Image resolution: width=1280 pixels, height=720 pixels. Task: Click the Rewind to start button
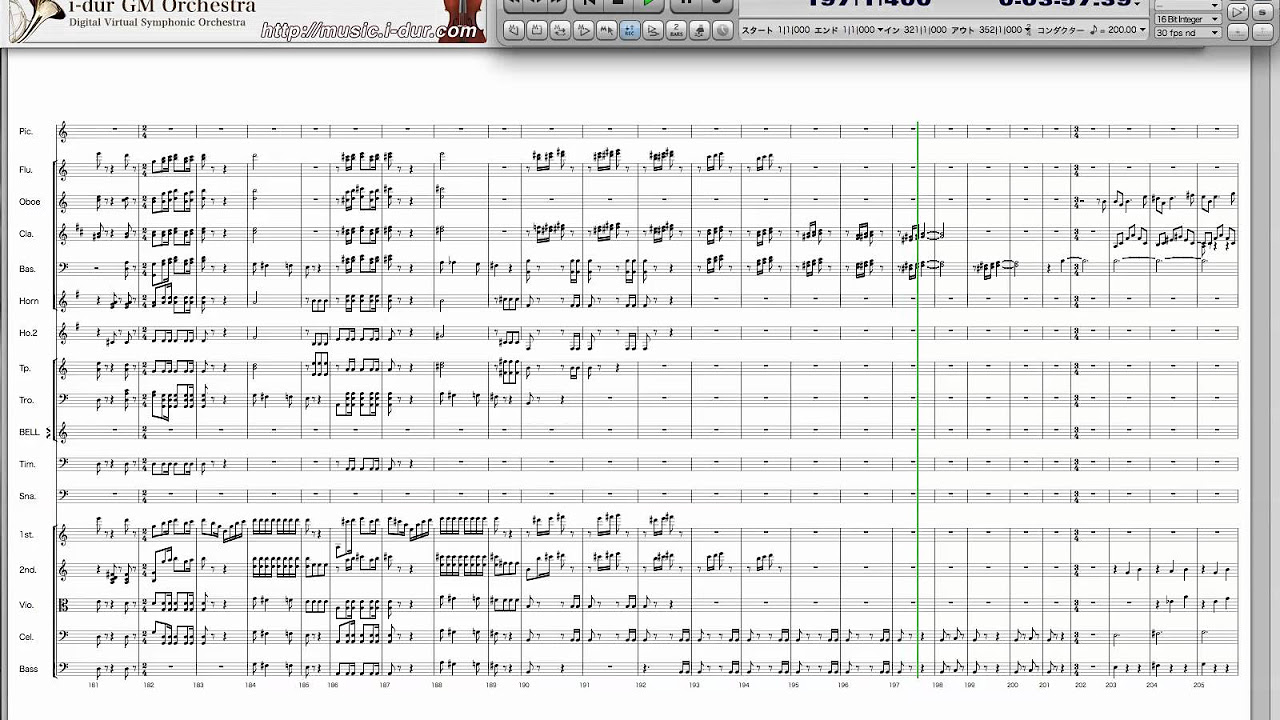coord(587,5)
